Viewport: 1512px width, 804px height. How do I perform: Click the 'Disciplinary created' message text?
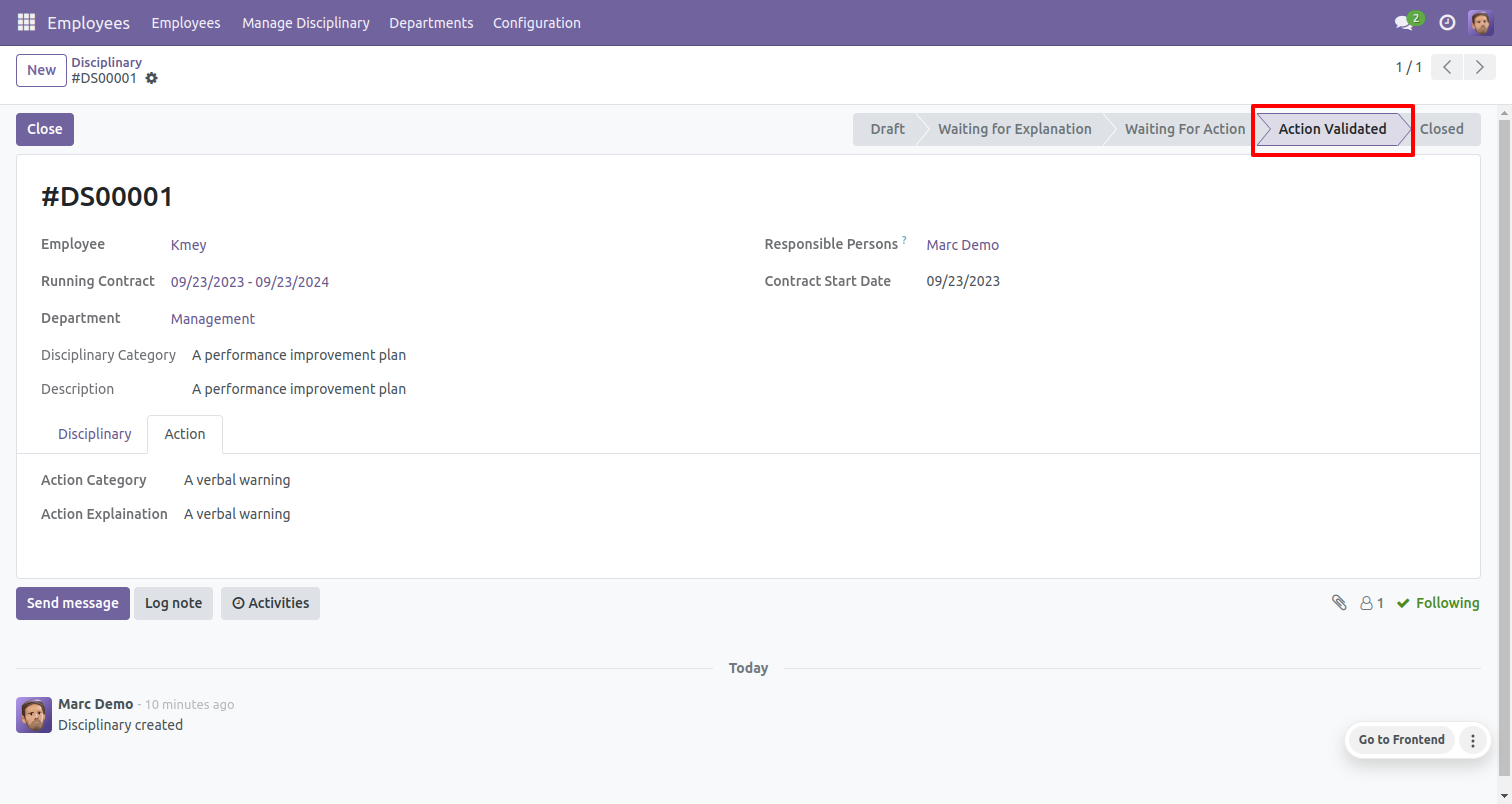click(120, 725)
